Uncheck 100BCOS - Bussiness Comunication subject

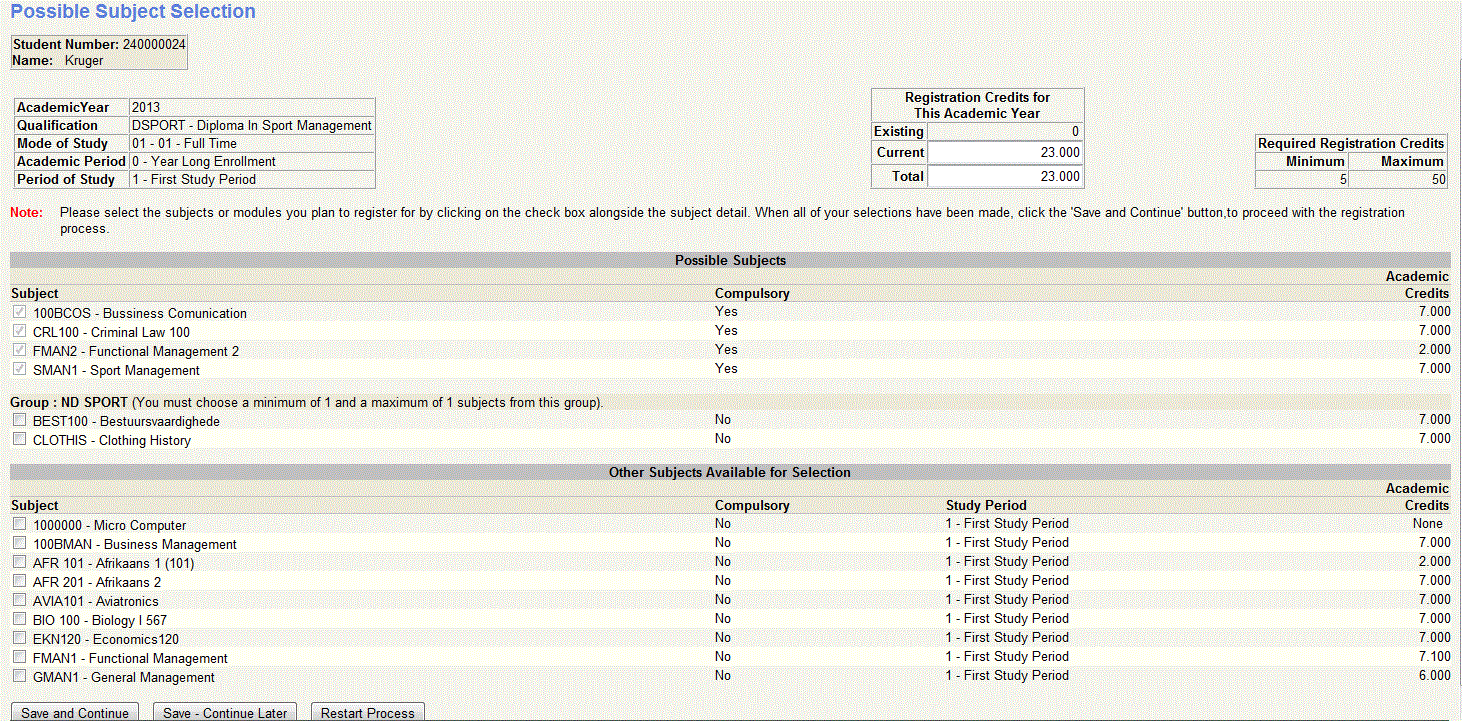click(x=18, y=312)
